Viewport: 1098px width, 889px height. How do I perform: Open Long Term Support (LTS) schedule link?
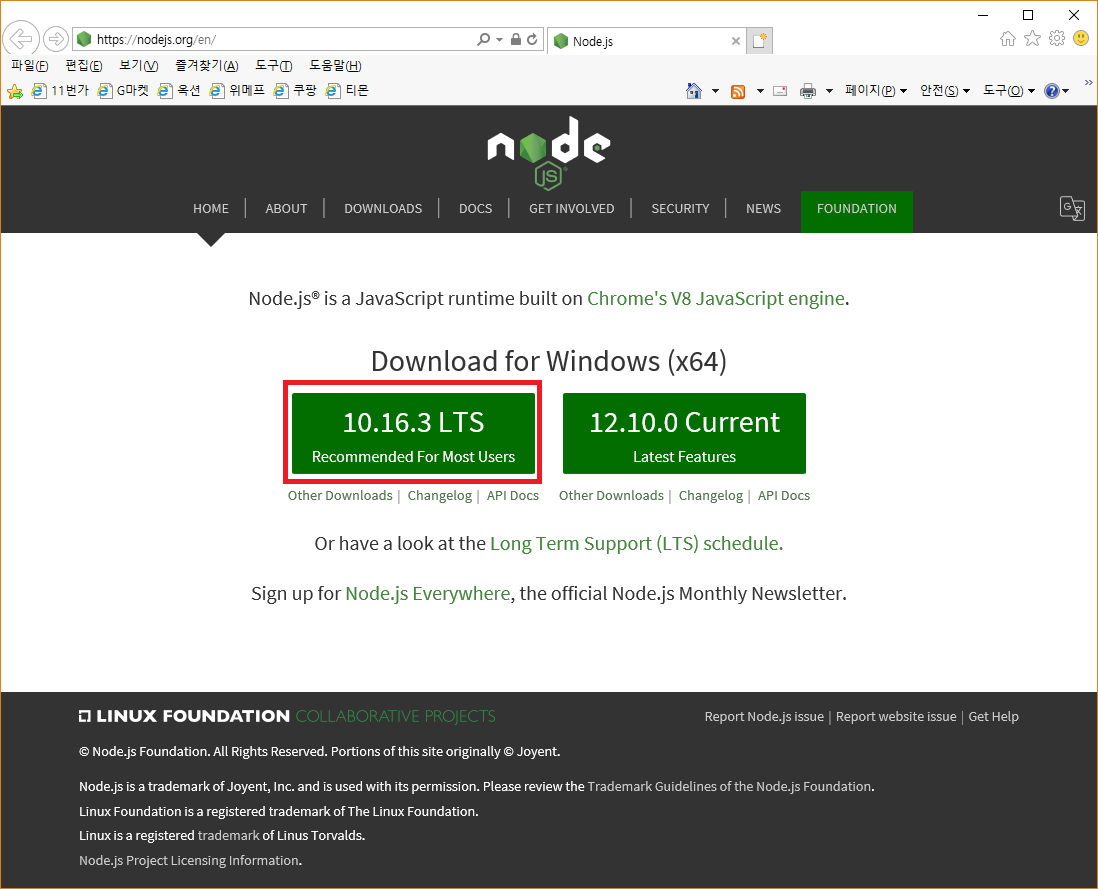[636, 544]
